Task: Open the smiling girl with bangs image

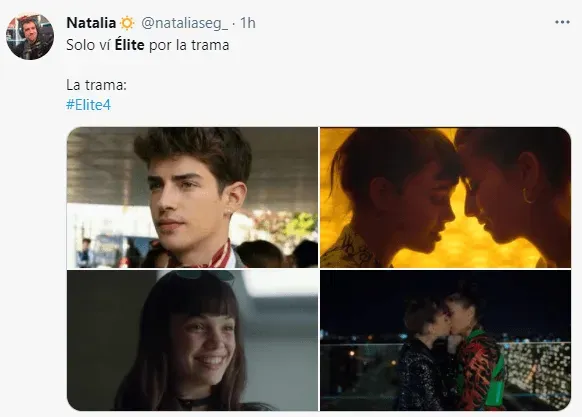Action: click(192, 340)
